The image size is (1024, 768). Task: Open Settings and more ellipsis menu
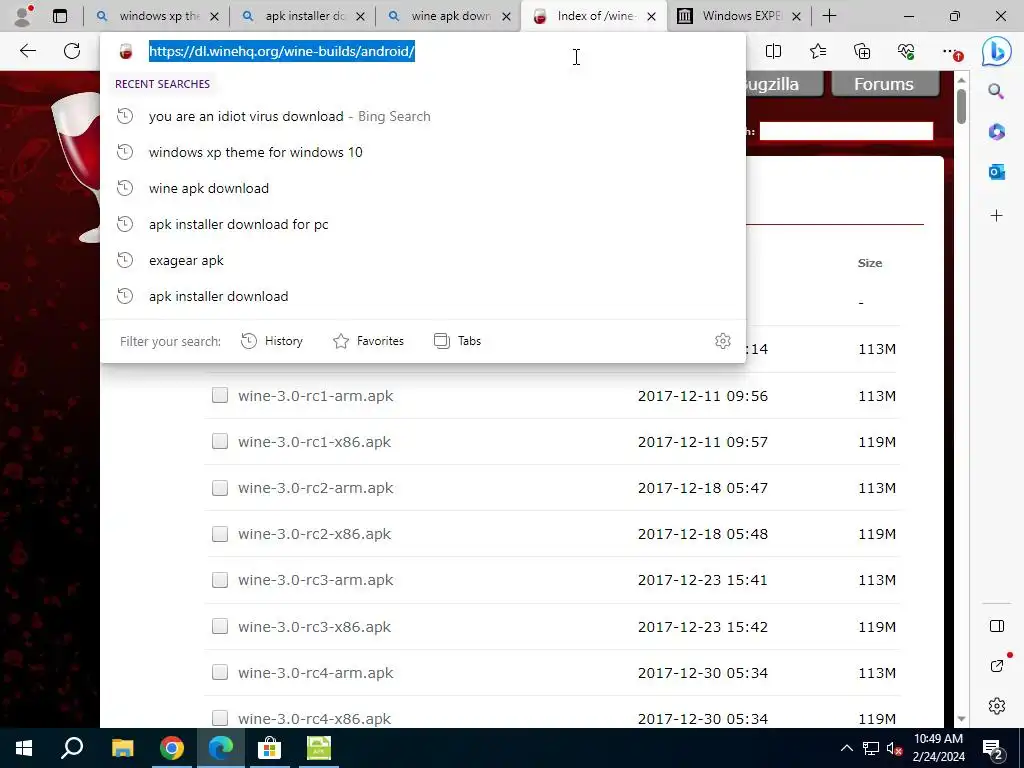(951, 51)
